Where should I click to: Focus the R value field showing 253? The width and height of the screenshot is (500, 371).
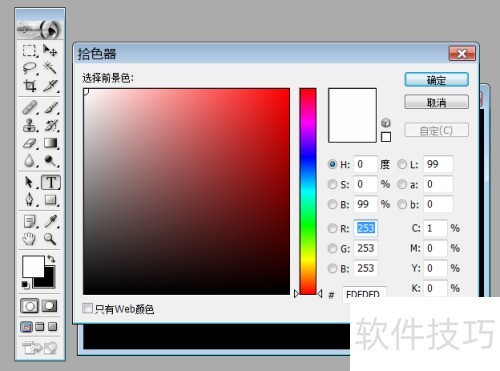pyautogui.click(x=365, y=228)
